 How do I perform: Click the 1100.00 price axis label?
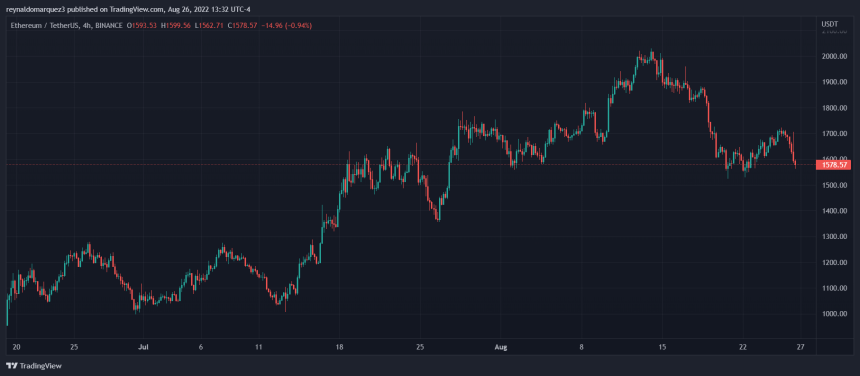click(x=834, y=288)
